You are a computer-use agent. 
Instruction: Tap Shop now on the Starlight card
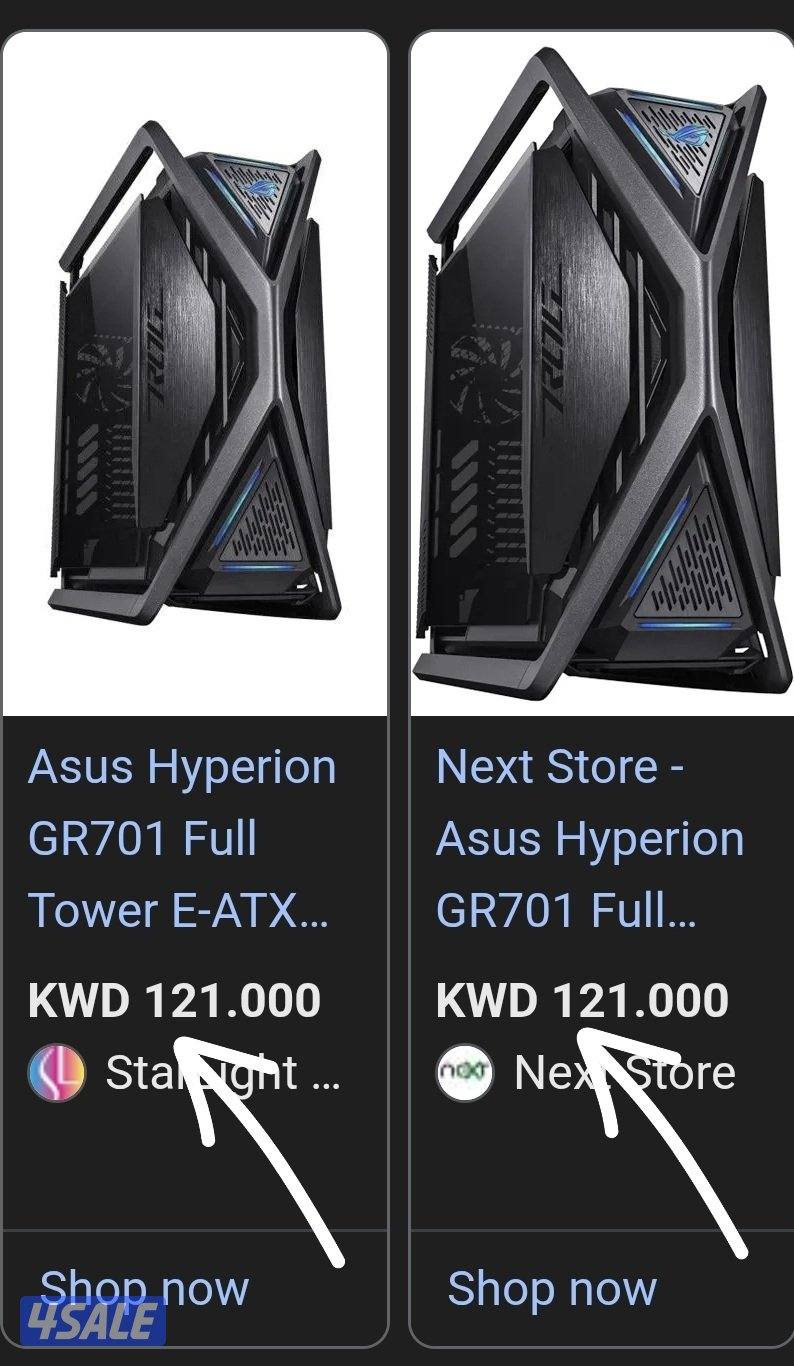pos(143,1288)
